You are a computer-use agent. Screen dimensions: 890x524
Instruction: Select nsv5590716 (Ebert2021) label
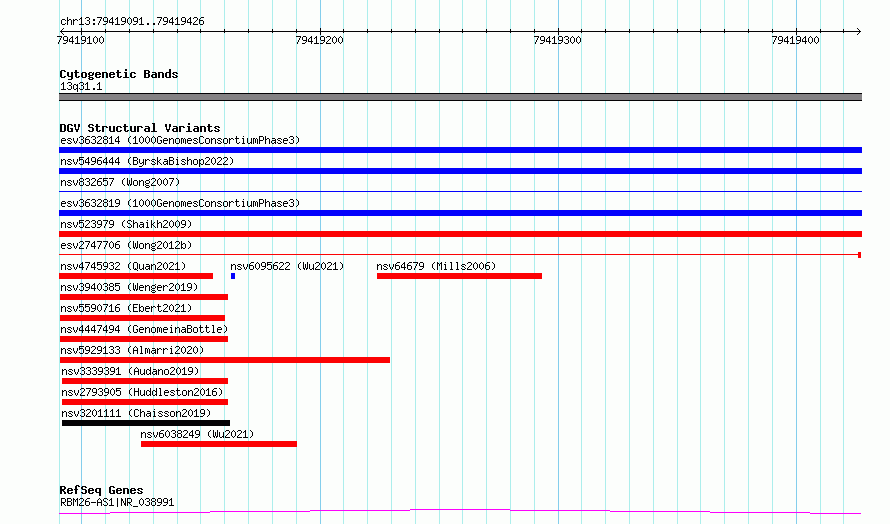[x=126, y=308]
